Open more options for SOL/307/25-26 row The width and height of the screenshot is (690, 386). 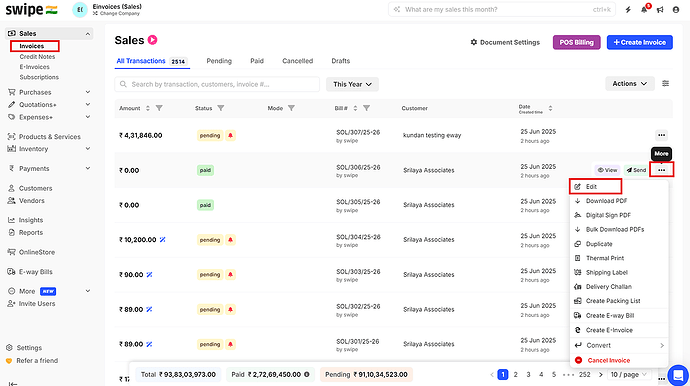(661, 136)
